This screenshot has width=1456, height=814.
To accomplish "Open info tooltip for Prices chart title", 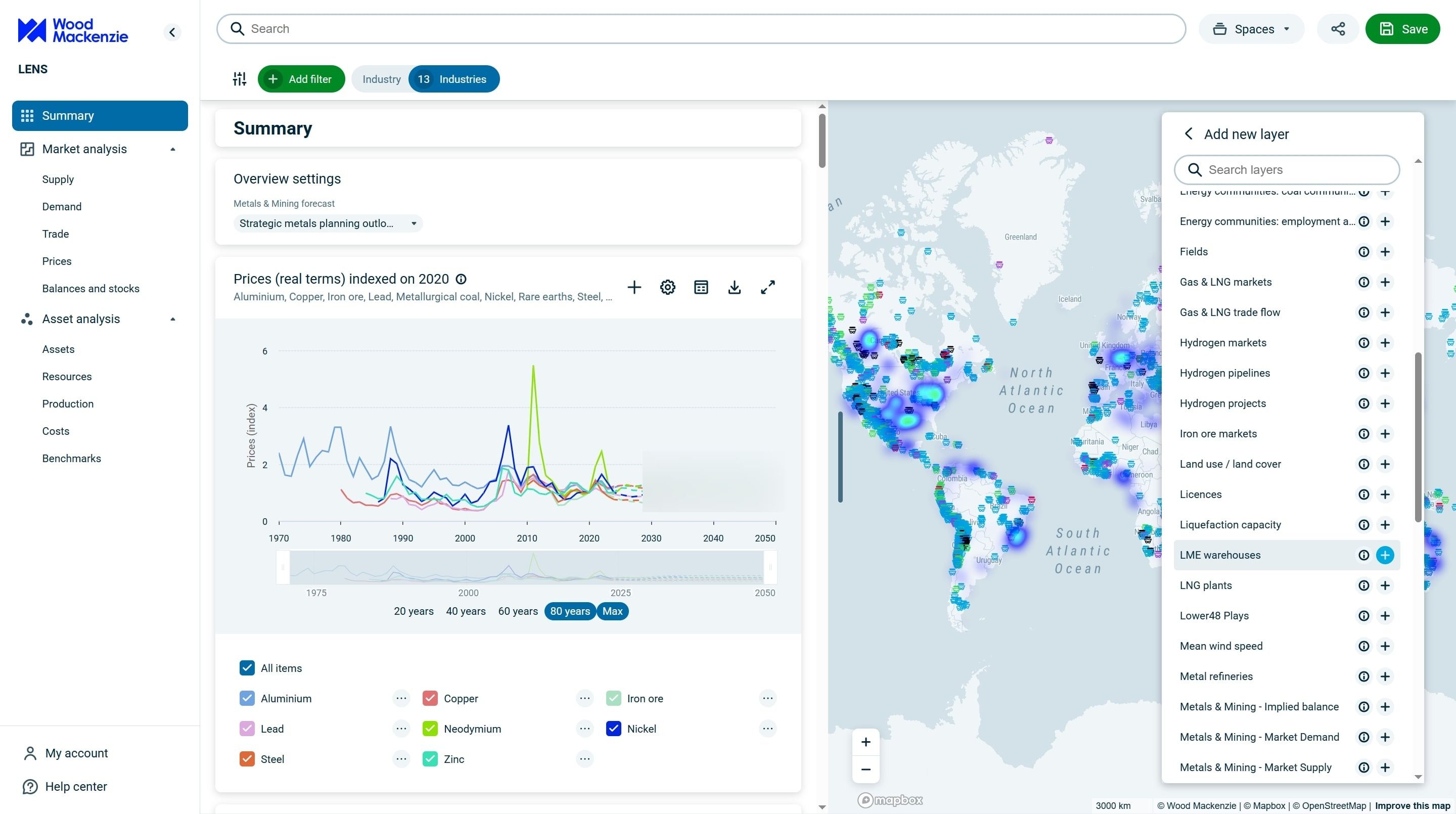I will point(461,279).
